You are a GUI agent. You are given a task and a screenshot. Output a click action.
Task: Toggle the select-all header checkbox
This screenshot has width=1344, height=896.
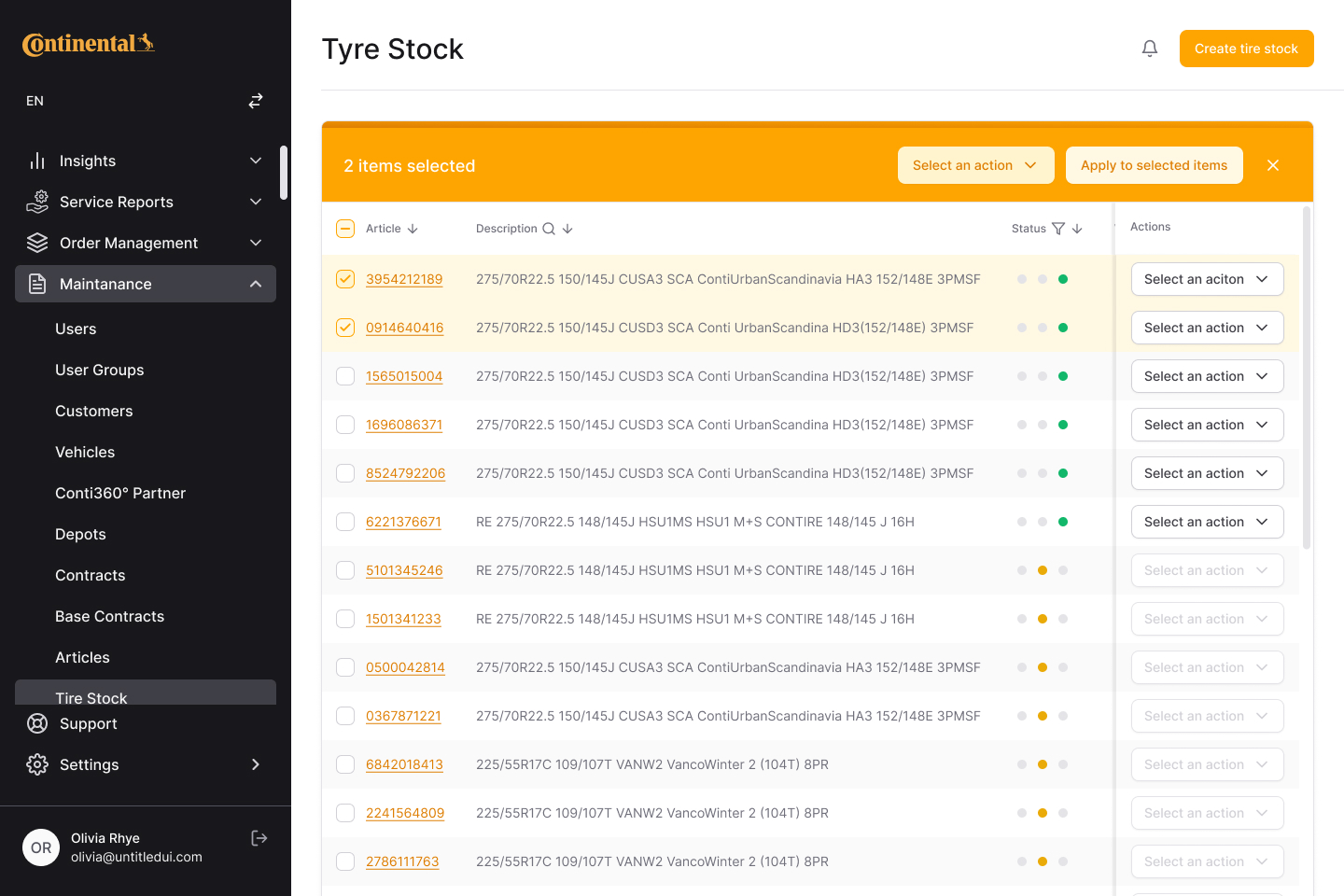coord(345,229)
